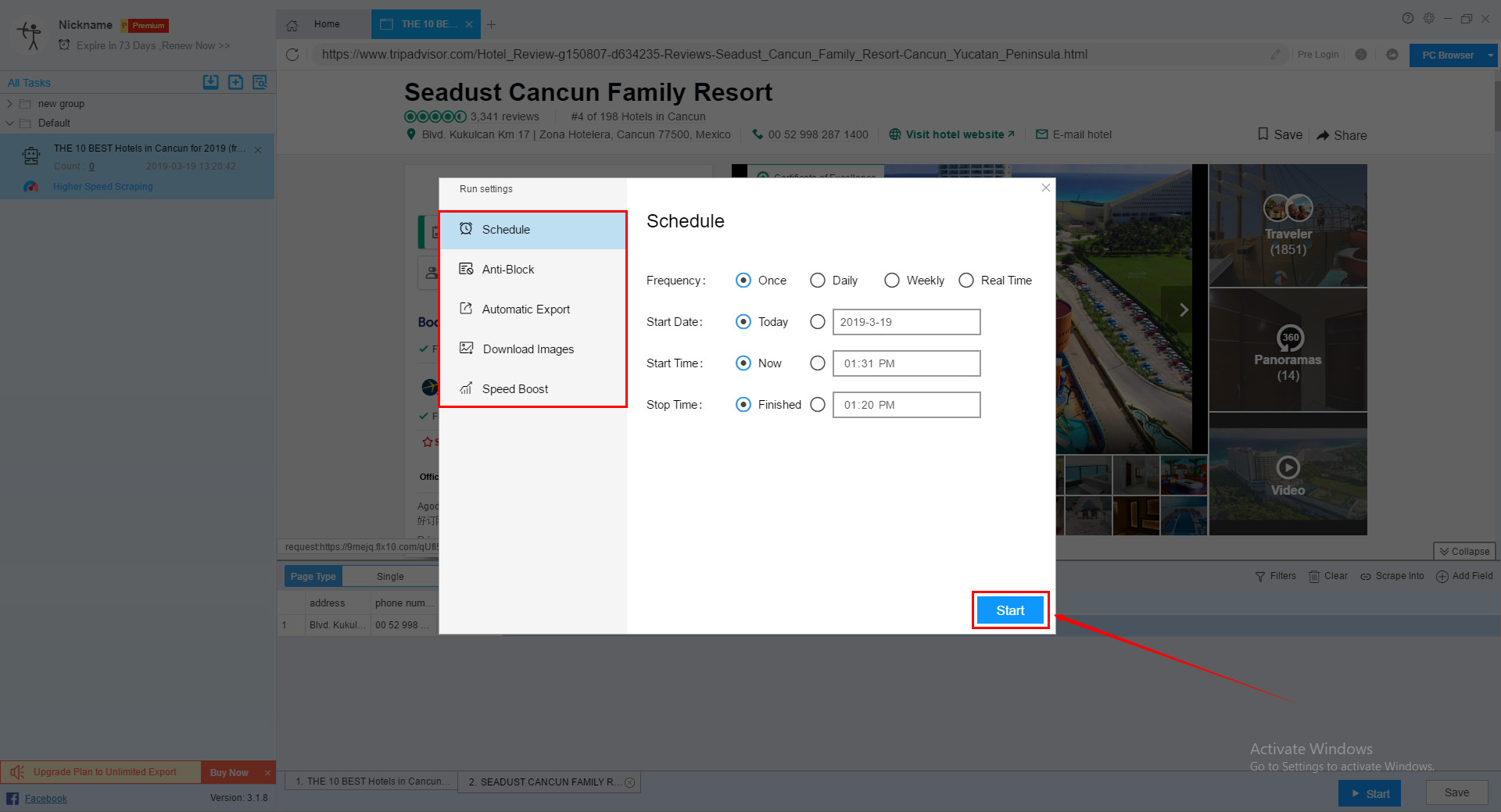This screenshot has height=812, width=1501.
Task: Click the Buy Now button
Action: 229,772
